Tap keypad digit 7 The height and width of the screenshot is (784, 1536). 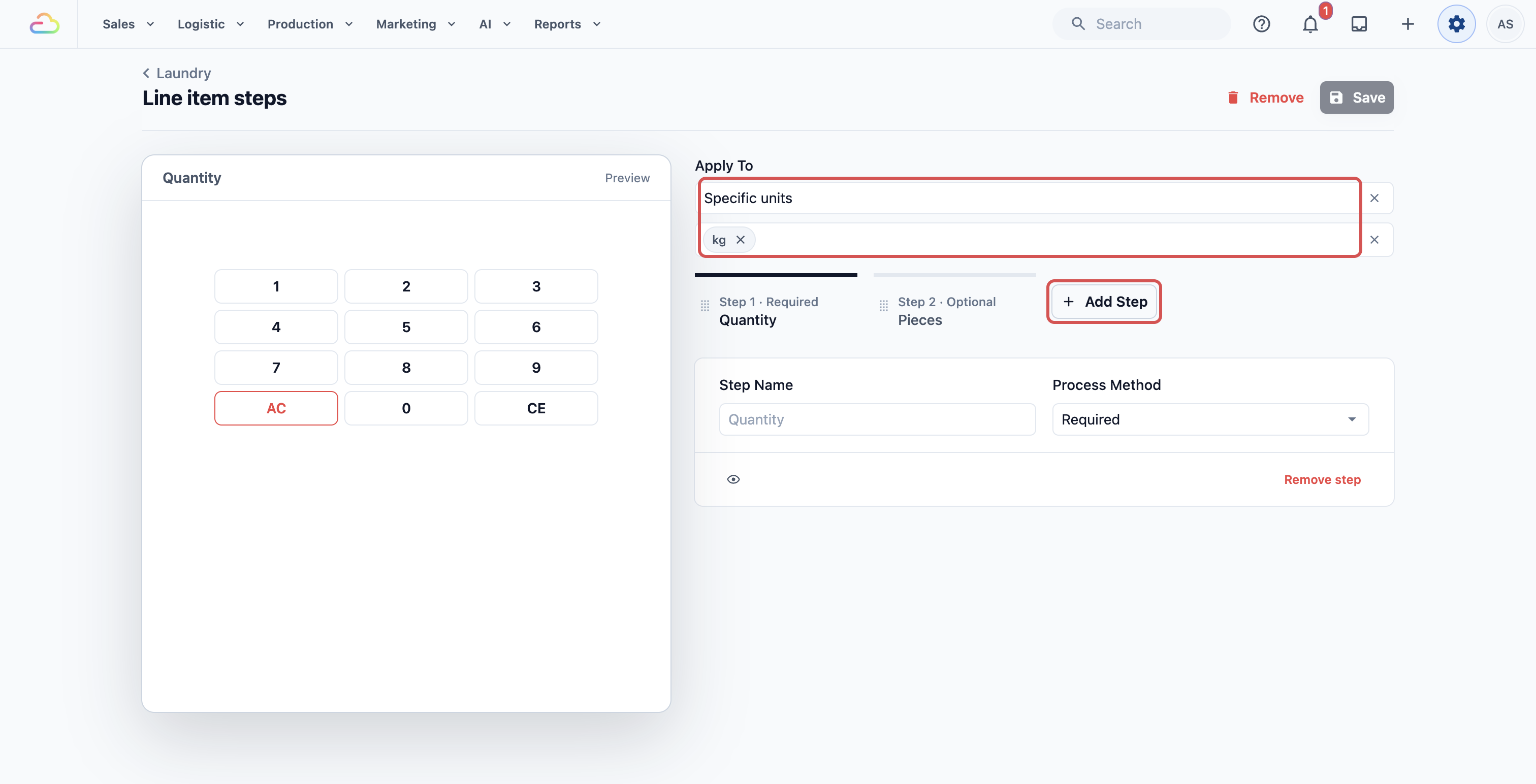coord(276,367)
